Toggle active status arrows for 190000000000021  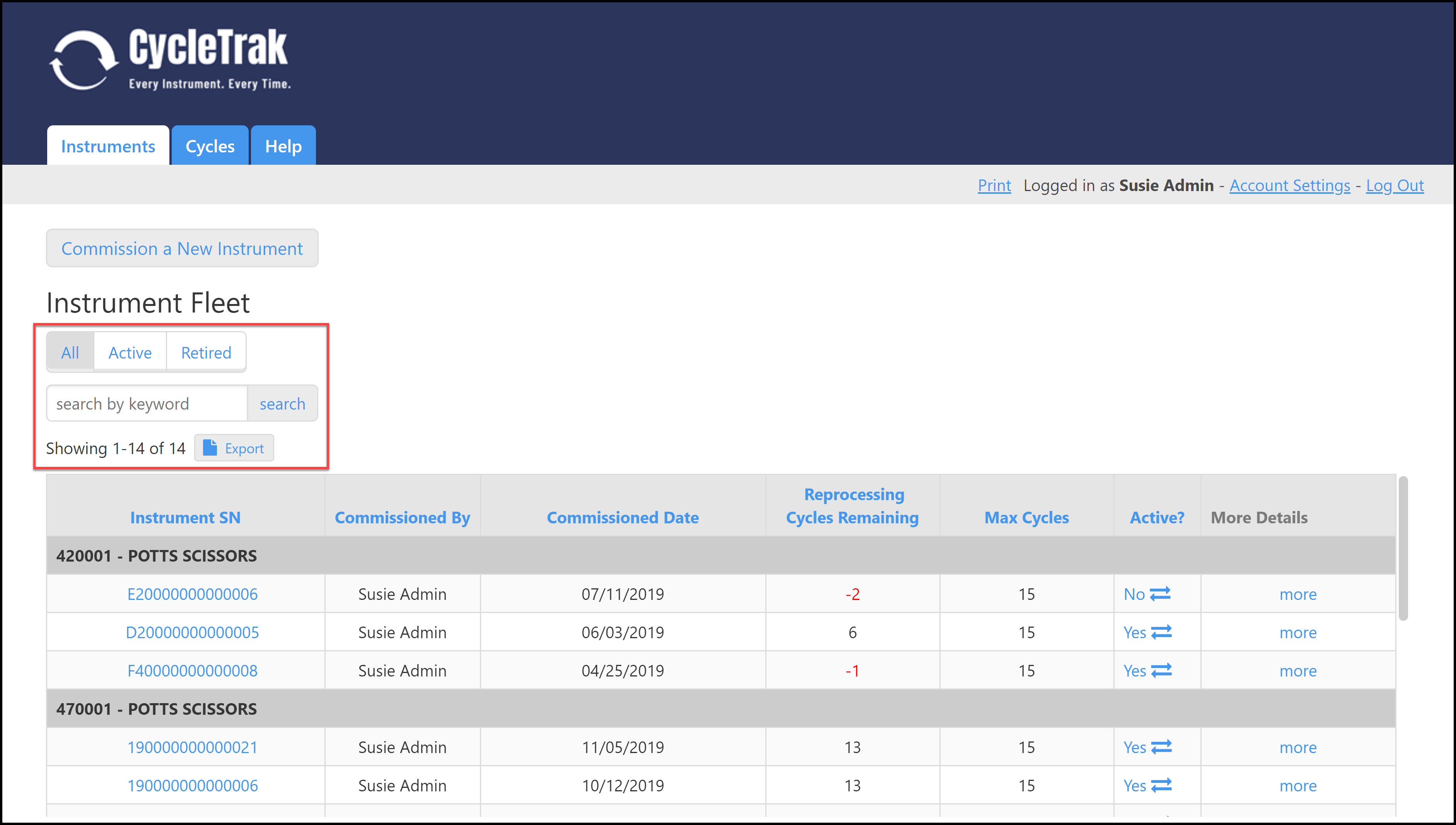[1161, 747]
